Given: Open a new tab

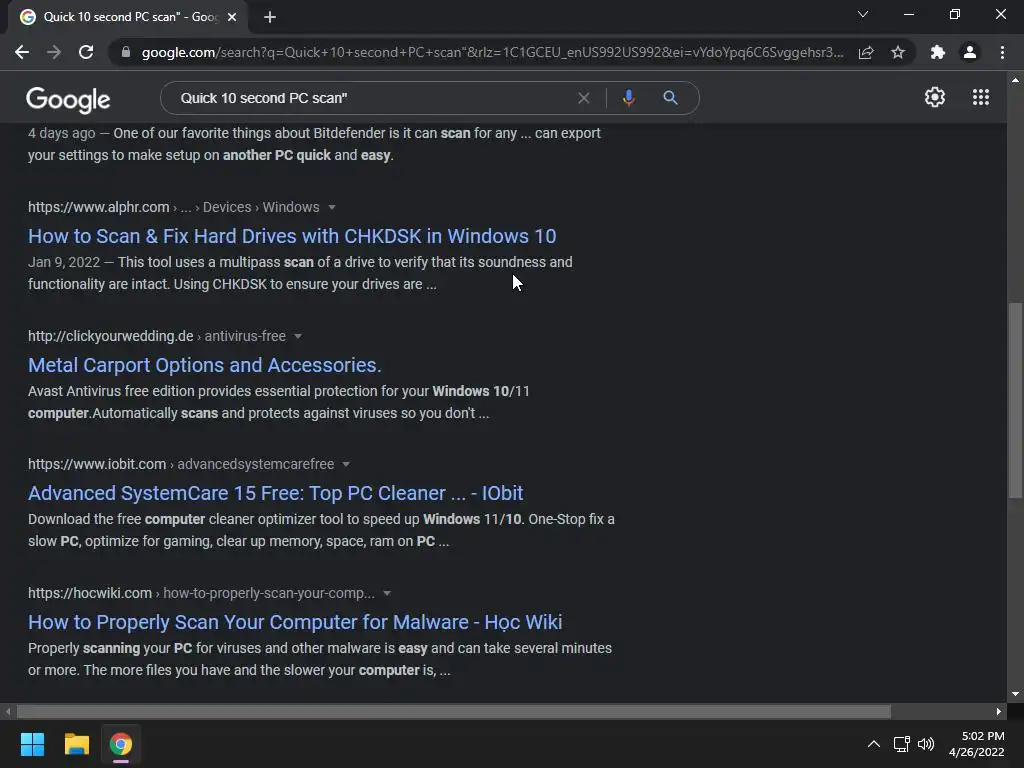Looking at the screenshot, I should [x=270, y=17].
